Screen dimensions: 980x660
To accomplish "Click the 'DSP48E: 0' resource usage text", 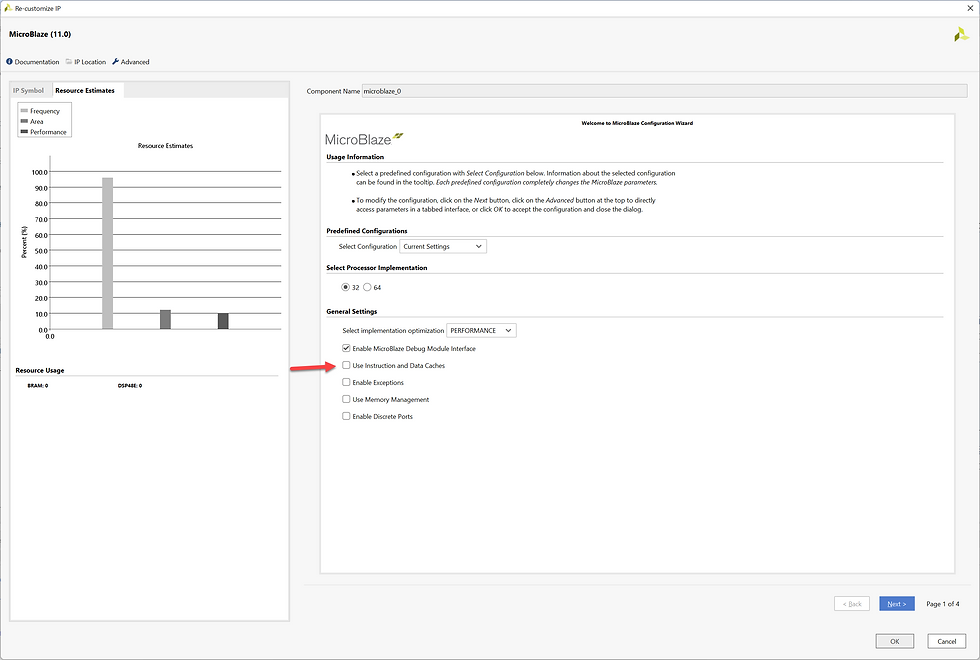I will (130, 386).
